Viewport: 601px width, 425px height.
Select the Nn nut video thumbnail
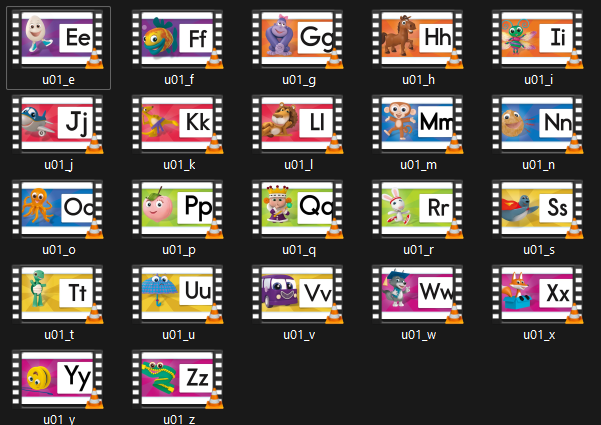(537, 124)
